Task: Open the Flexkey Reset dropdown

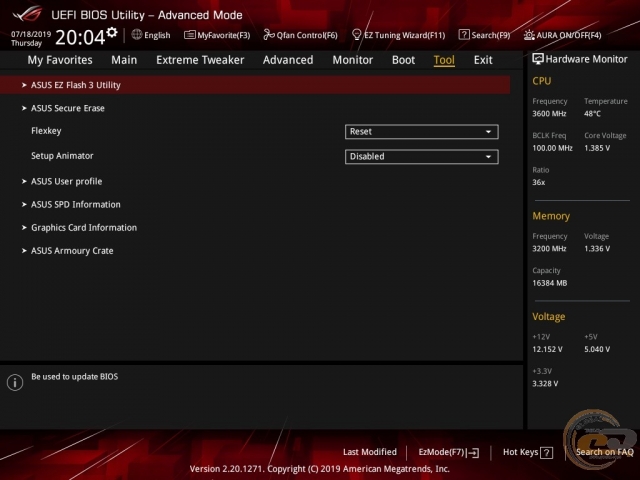Action: pos(422,132)
